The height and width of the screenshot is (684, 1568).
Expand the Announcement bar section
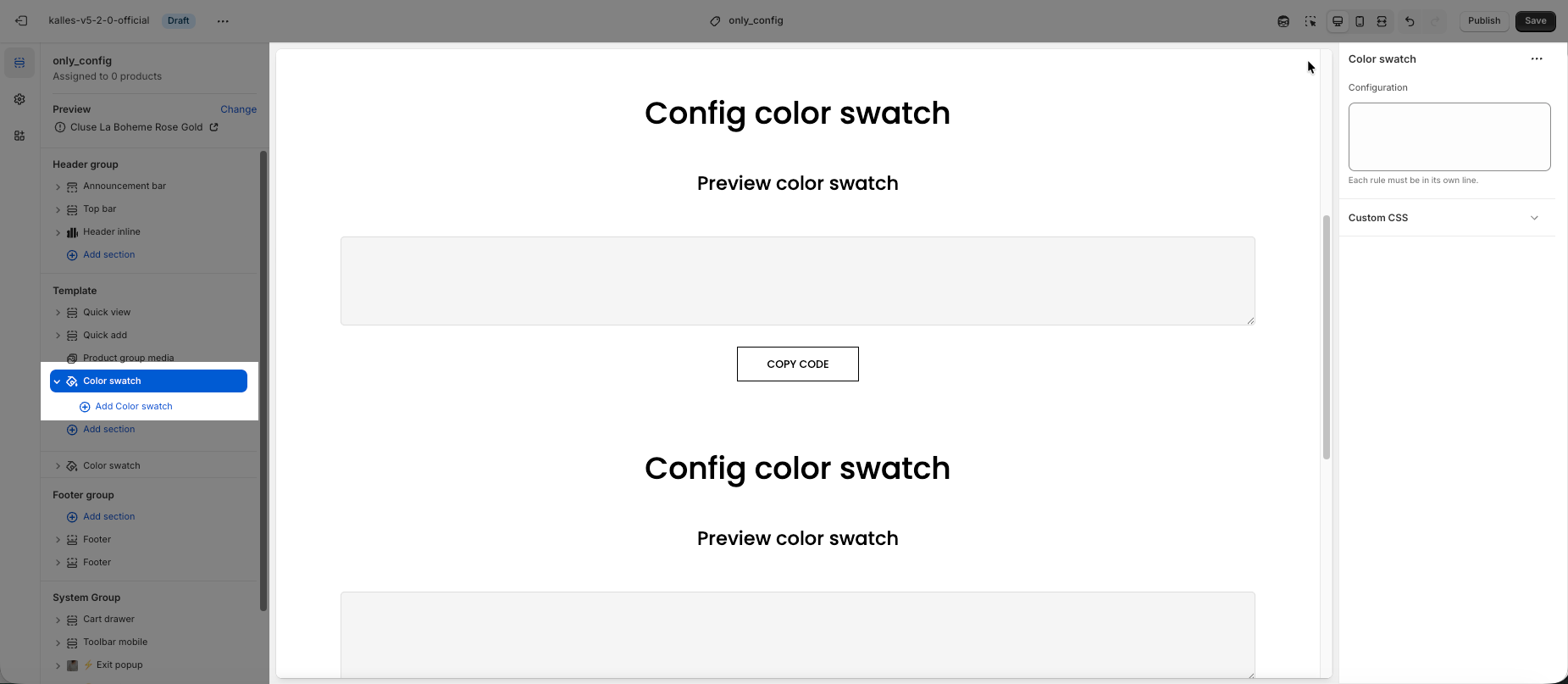[x=58, y=186]
